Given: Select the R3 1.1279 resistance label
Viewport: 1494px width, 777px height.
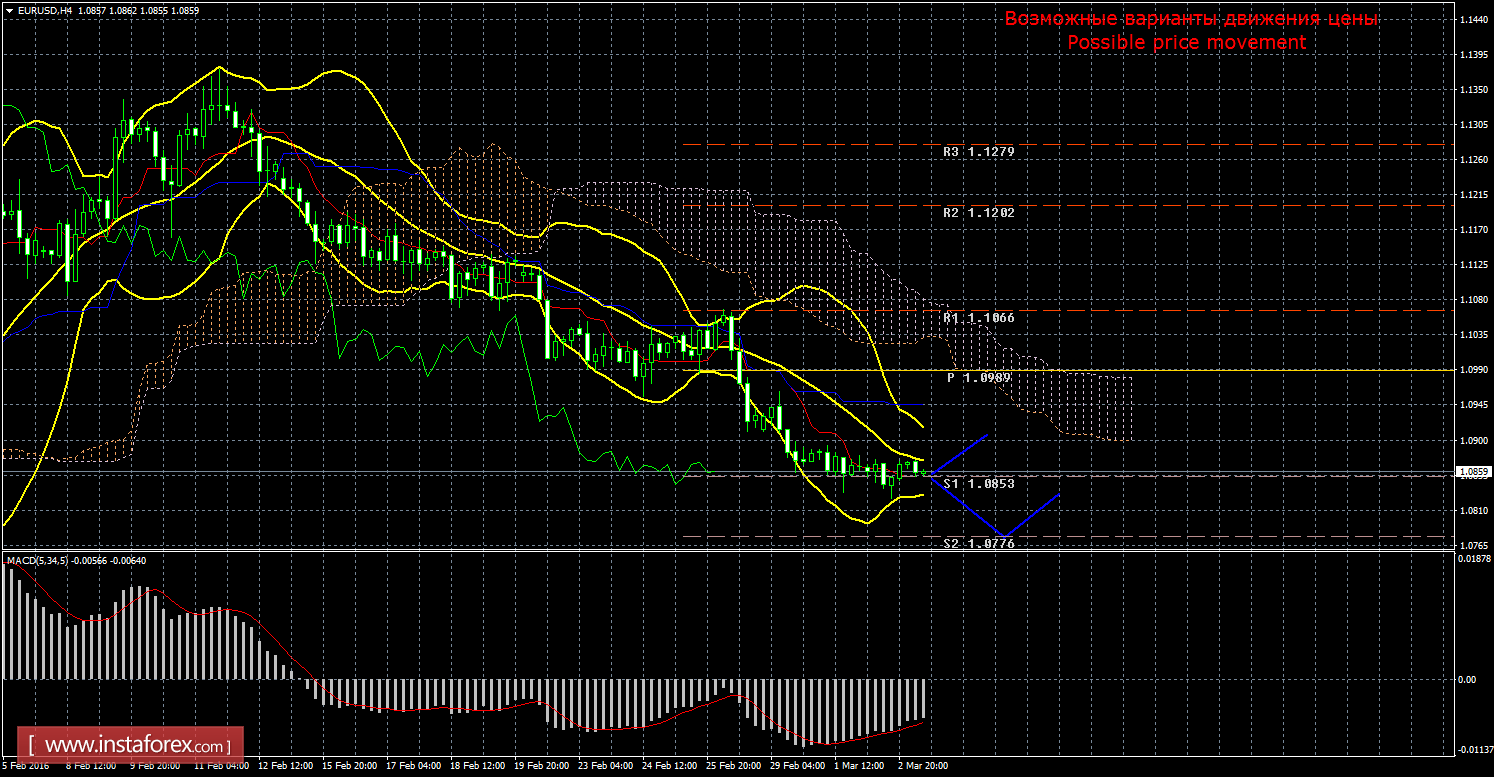Looking at the screenshot, I should (978, 152).
